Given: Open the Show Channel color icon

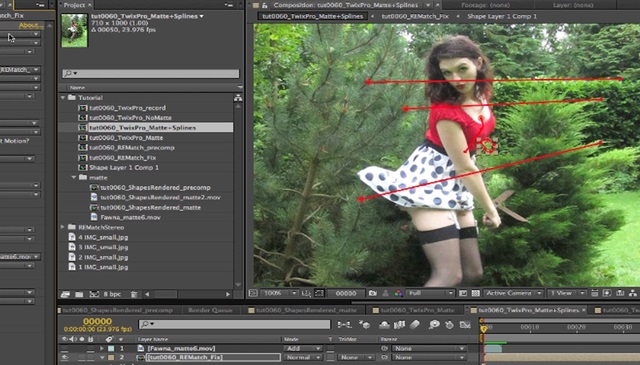Looking at the screenshot, I should pos(398,293).
